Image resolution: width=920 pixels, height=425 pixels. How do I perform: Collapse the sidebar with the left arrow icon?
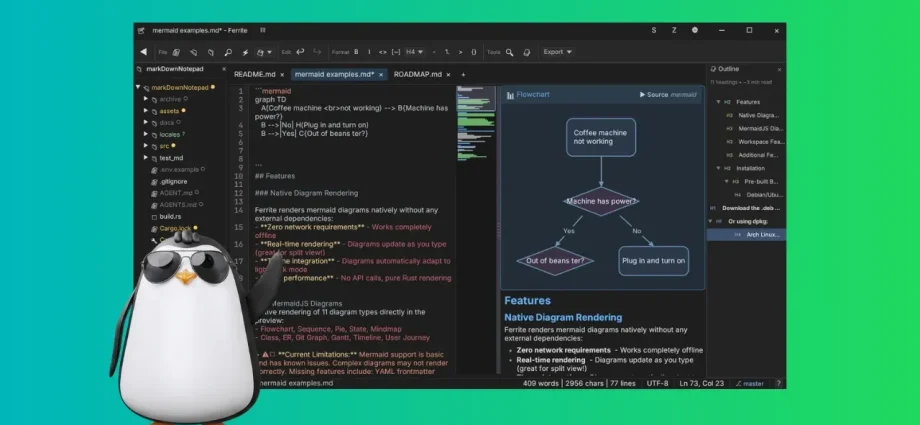pyautogui.click(x=143, y=52)
